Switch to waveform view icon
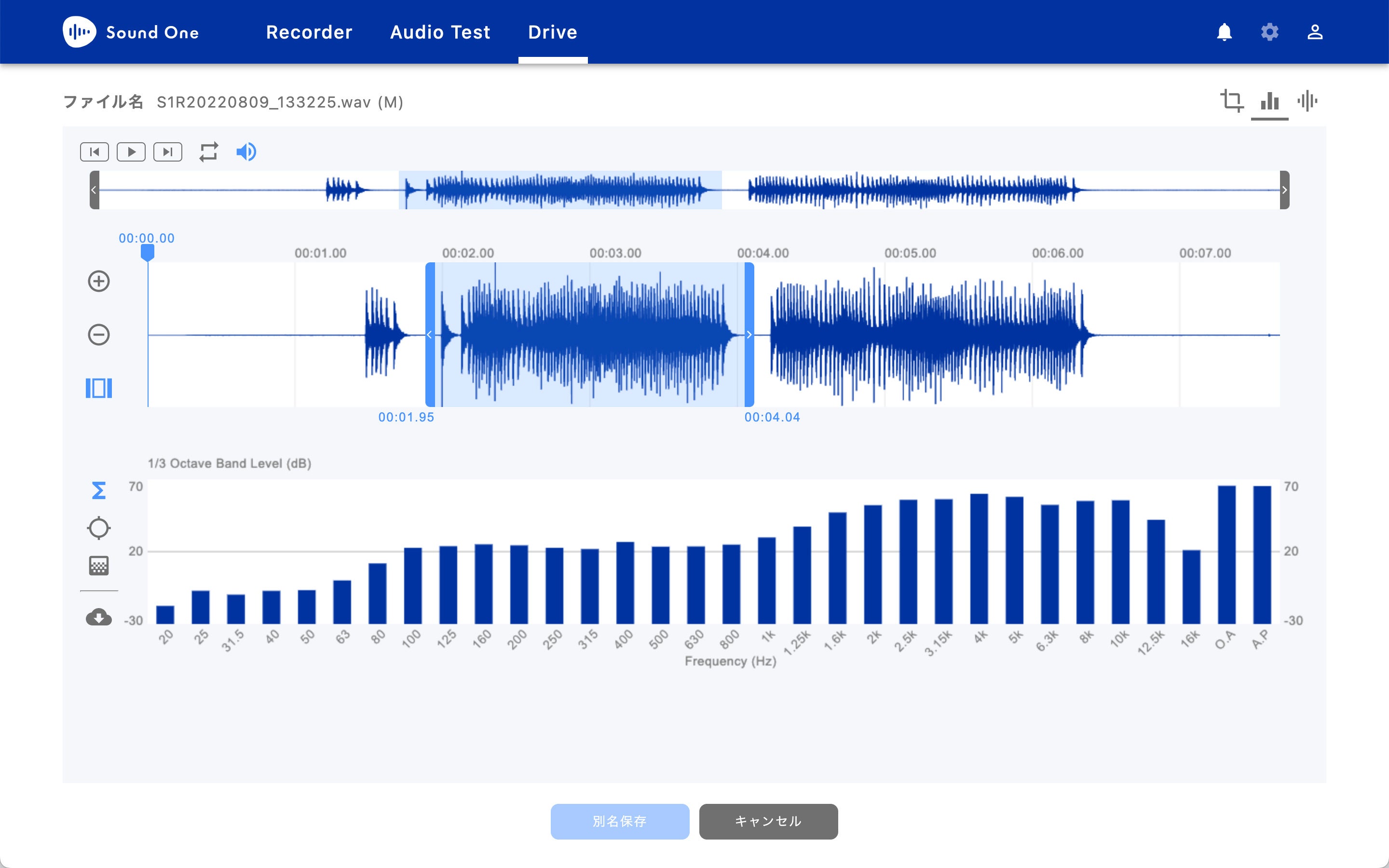Screen dimensions: 1389x868 tap(1307, 101)
